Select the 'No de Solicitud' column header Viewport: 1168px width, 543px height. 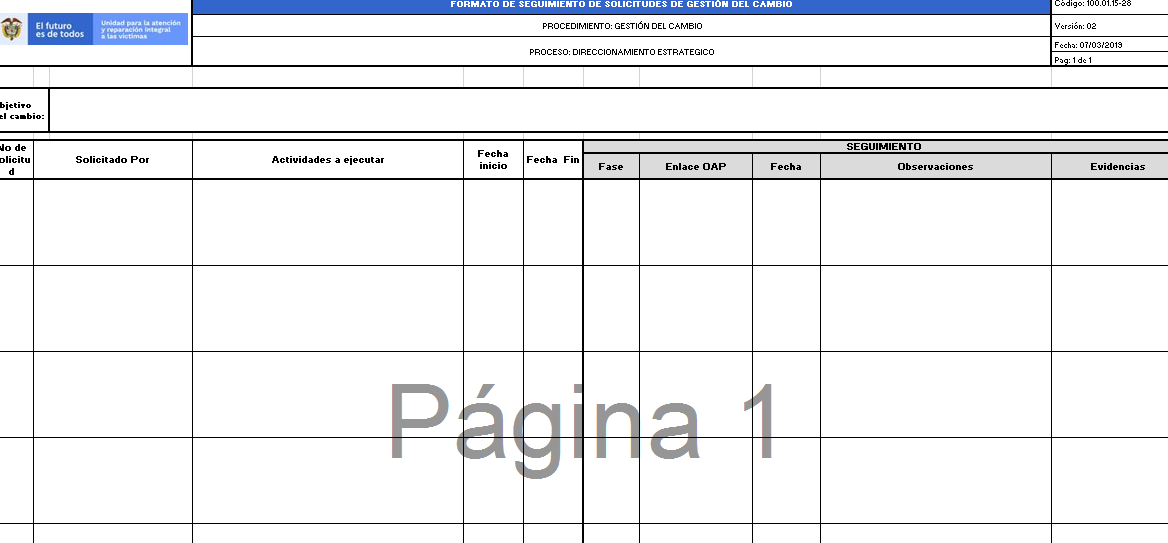tap(16, 159)
